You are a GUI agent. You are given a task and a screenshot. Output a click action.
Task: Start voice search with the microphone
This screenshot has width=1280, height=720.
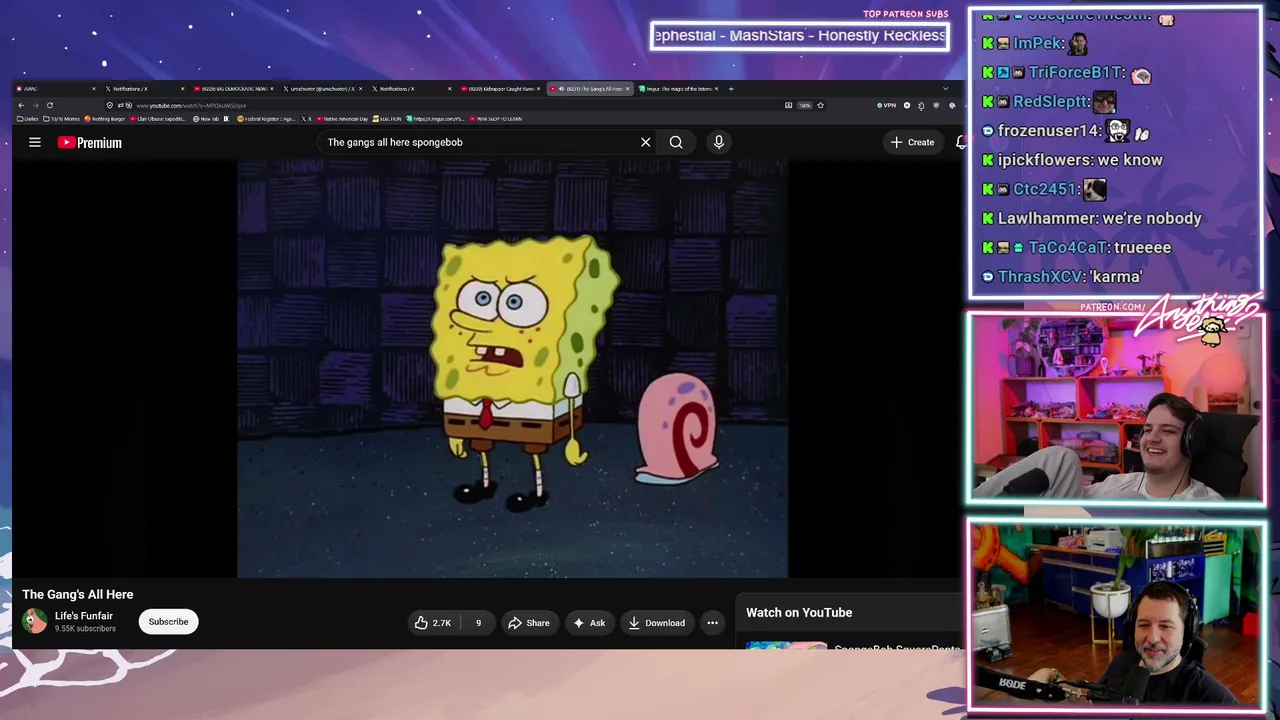[718, 142]
